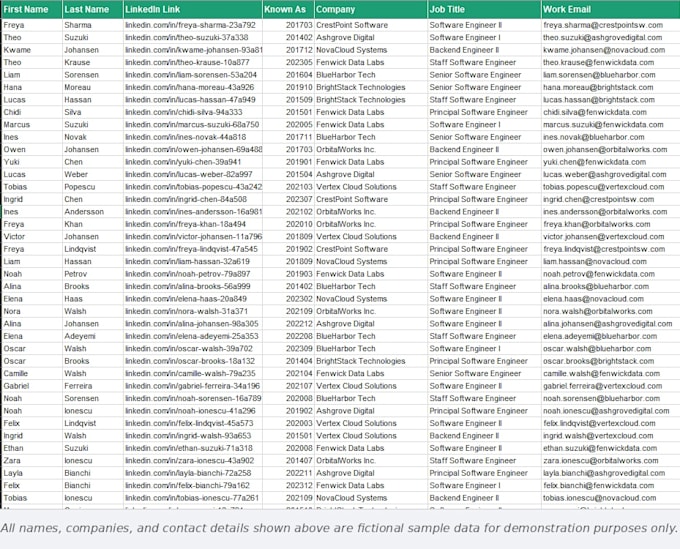The height and width of the screenshot is (549, 680).
Task: Select email lucas.weber@ashgrovedigital.com
Action: coord(611,174)
